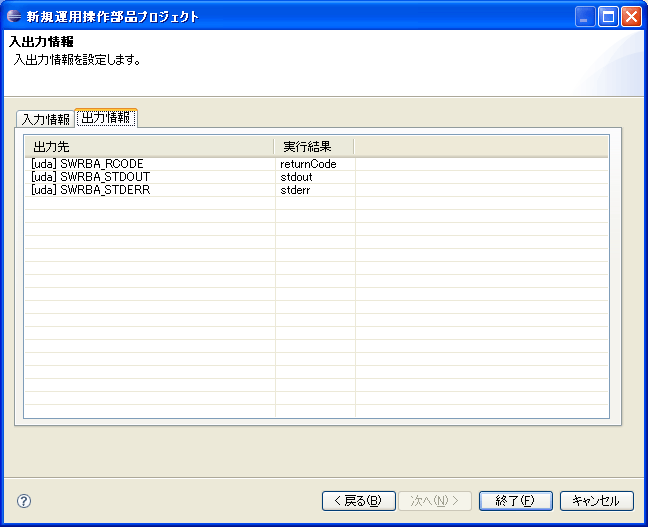648x527 pixels.
Task: Switch to the 入力情報 tab
Action: point(45,119)
